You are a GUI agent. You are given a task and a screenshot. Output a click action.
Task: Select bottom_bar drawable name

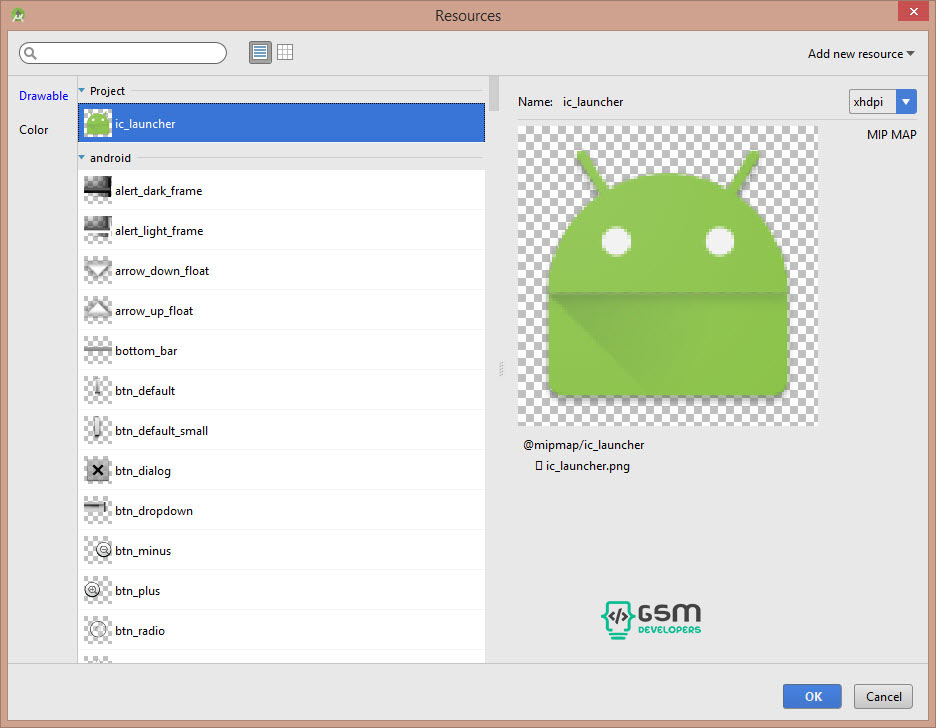coord(146,351)
